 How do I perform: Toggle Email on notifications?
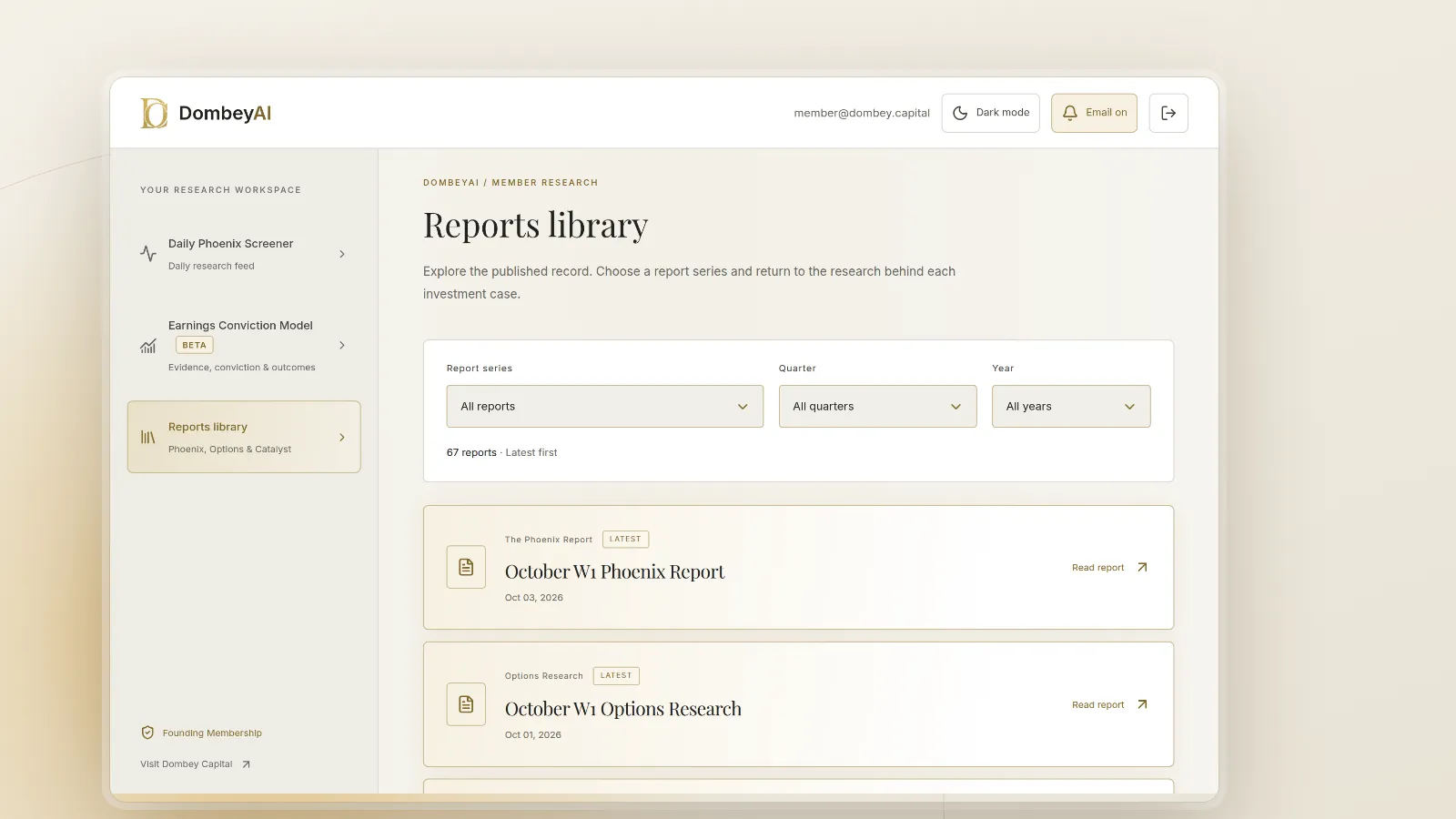point(1094,113)
